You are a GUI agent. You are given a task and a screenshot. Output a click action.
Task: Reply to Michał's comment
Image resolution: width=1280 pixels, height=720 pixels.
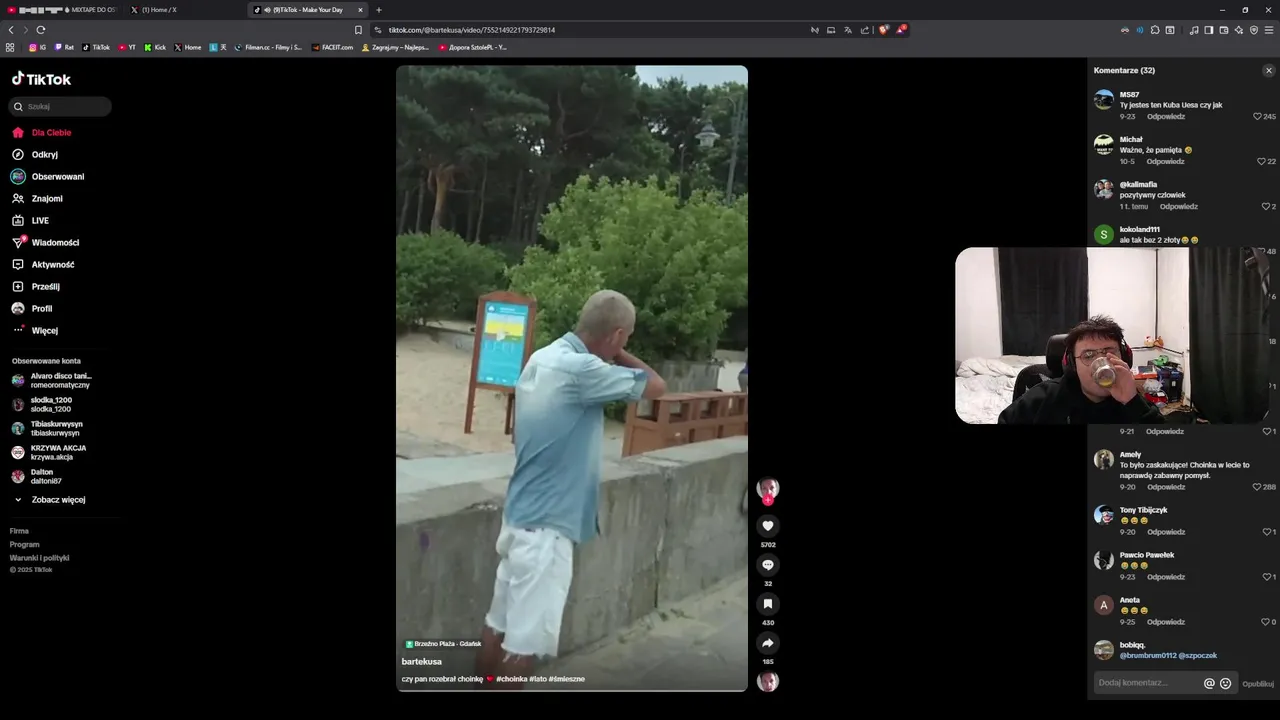[1165, 162]
